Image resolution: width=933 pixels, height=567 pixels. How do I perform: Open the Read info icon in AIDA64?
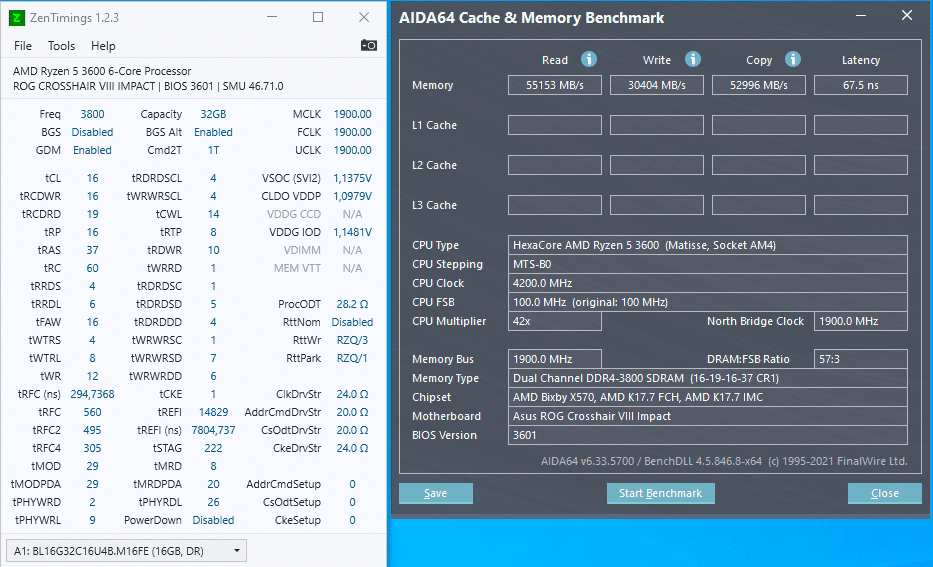coord(588,59)
